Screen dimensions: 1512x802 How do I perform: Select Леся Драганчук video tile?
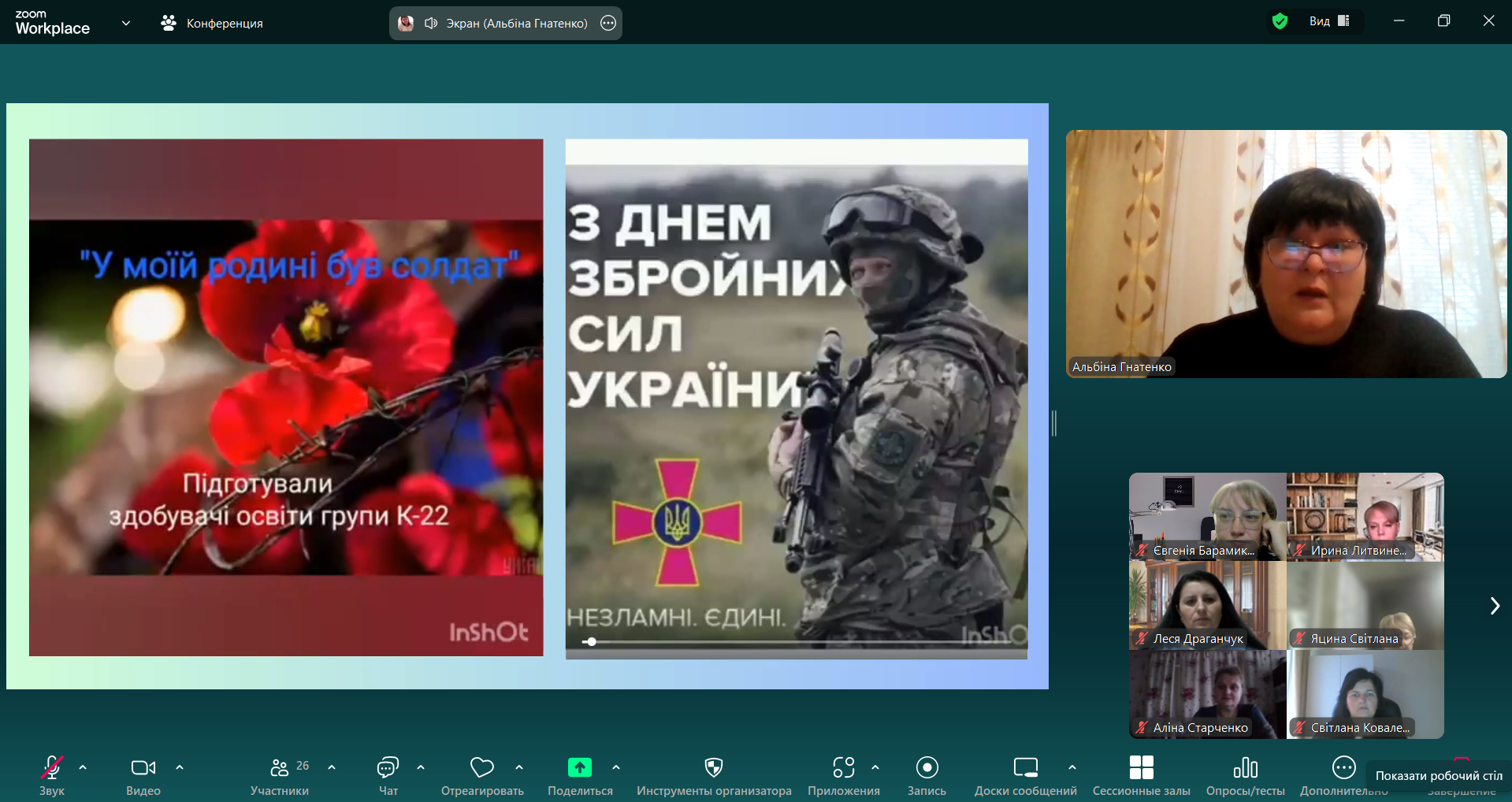coord(1208,605)
